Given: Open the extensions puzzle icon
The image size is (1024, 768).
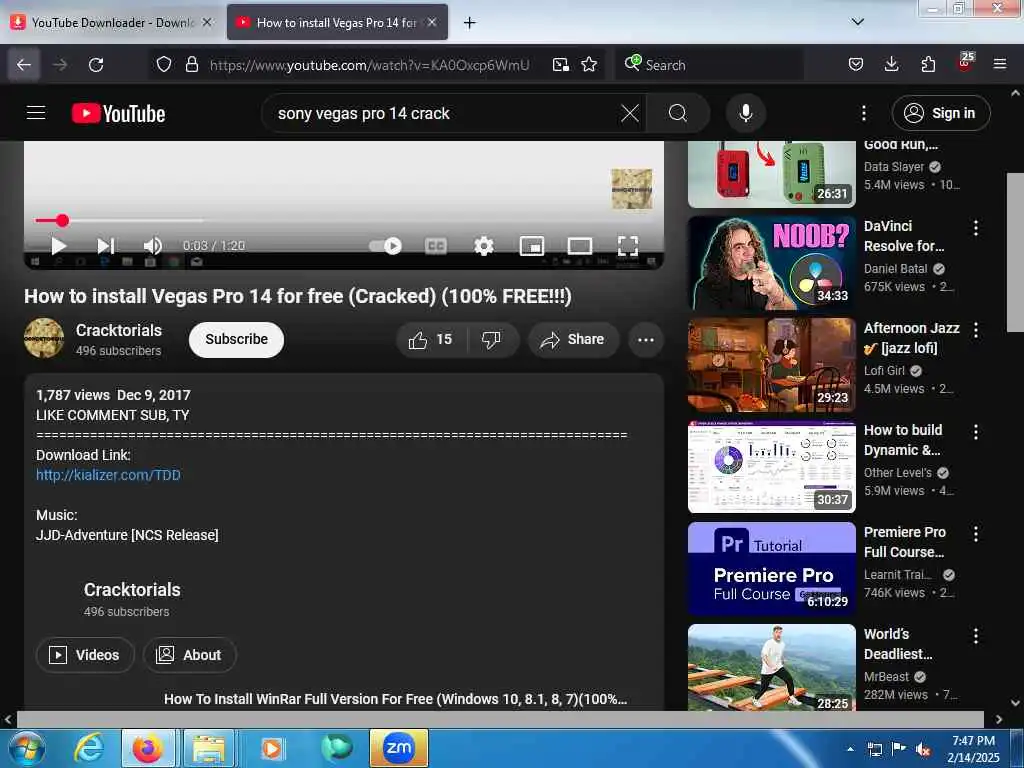Looking at the screenshot, I should (x=928, y=64).
